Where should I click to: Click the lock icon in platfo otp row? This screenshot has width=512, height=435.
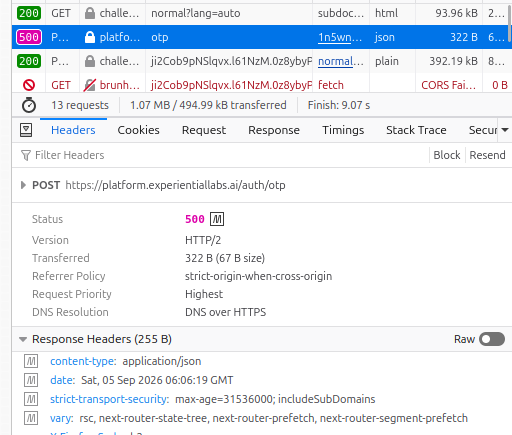point(90,37)
